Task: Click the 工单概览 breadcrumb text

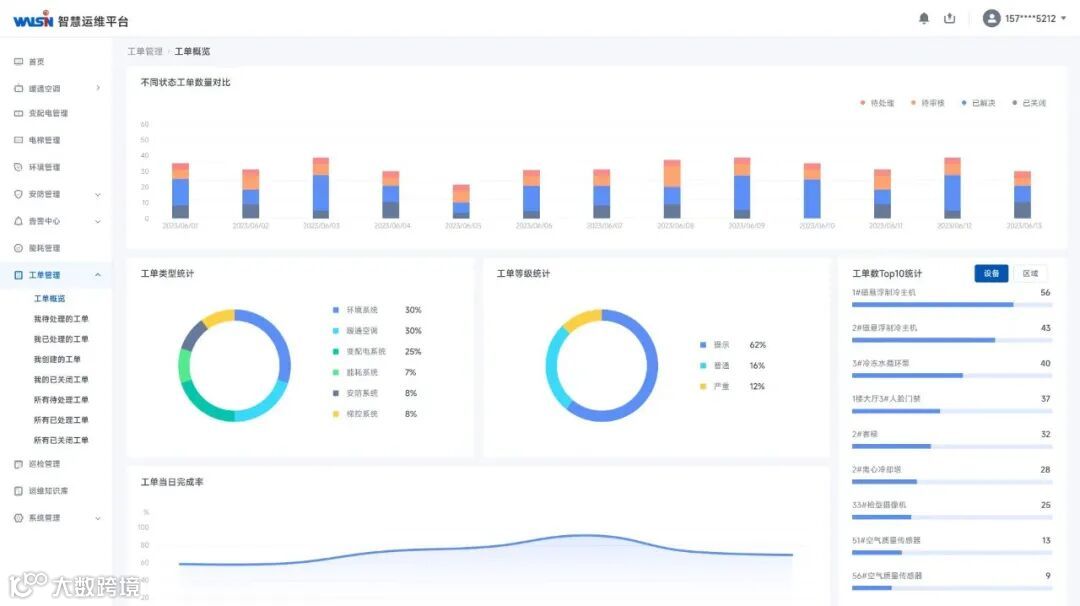Action: click(192, 52)
